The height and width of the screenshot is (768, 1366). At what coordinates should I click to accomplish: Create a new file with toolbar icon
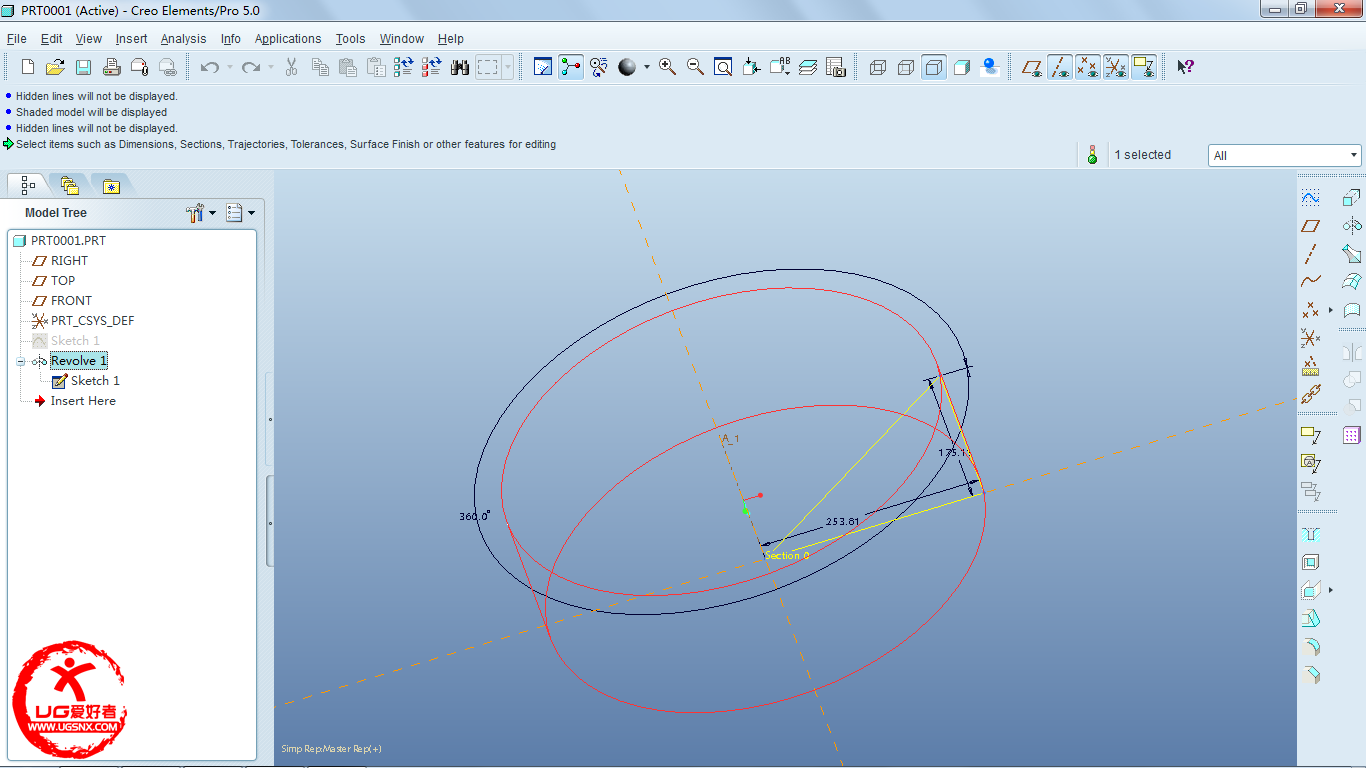click(28, 67)
